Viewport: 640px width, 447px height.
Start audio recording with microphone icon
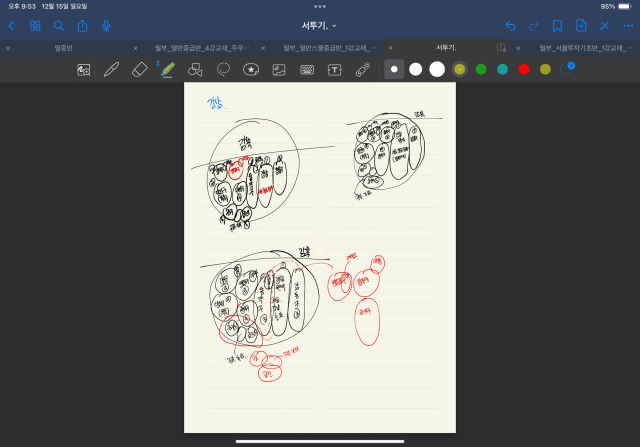click(x=106, y=26)
